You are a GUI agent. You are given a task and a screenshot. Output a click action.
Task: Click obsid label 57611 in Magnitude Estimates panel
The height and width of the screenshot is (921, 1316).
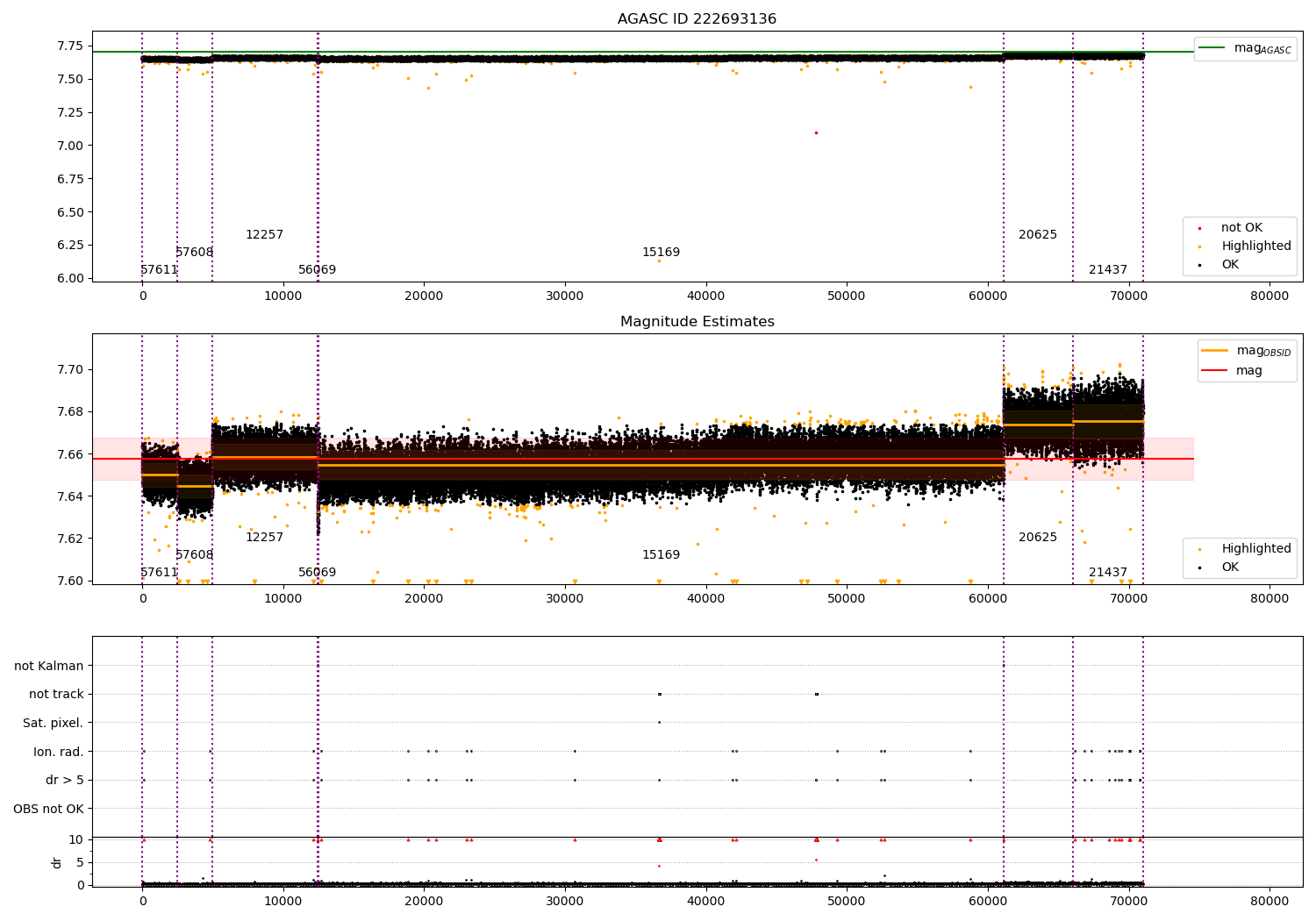[159, 573]
